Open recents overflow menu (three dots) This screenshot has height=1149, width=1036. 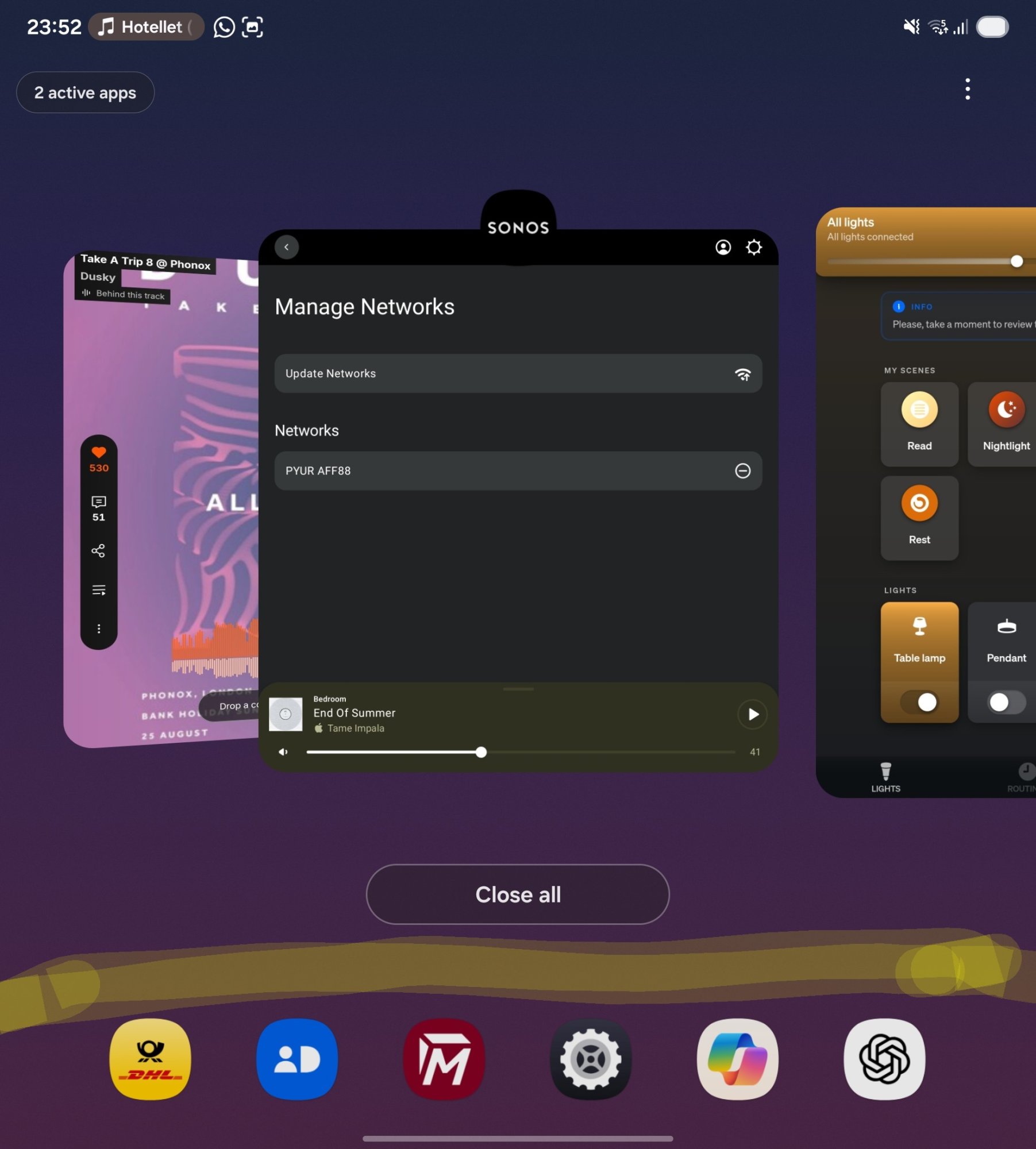[x=968, y=89]
